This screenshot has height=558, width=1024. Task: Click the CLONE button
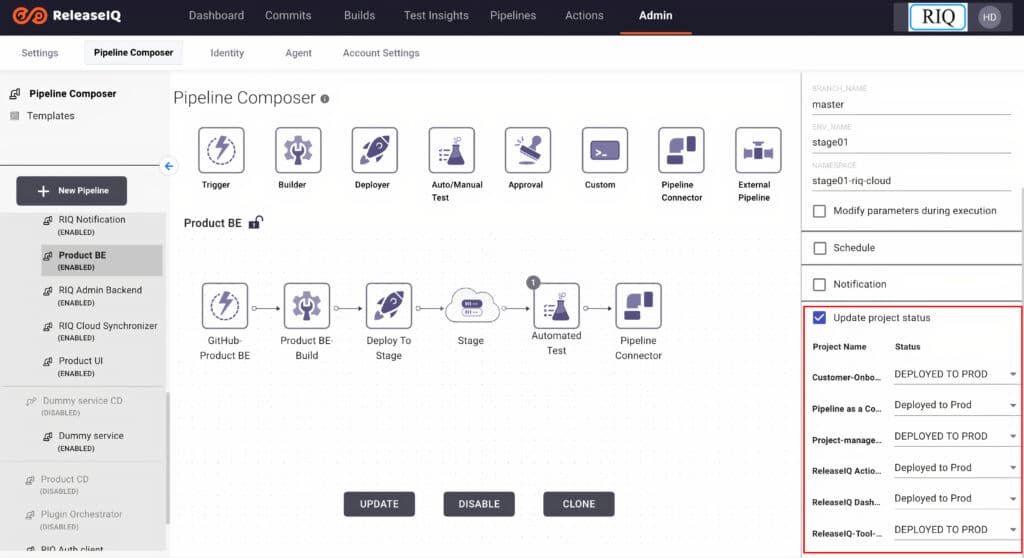point(579,504)
